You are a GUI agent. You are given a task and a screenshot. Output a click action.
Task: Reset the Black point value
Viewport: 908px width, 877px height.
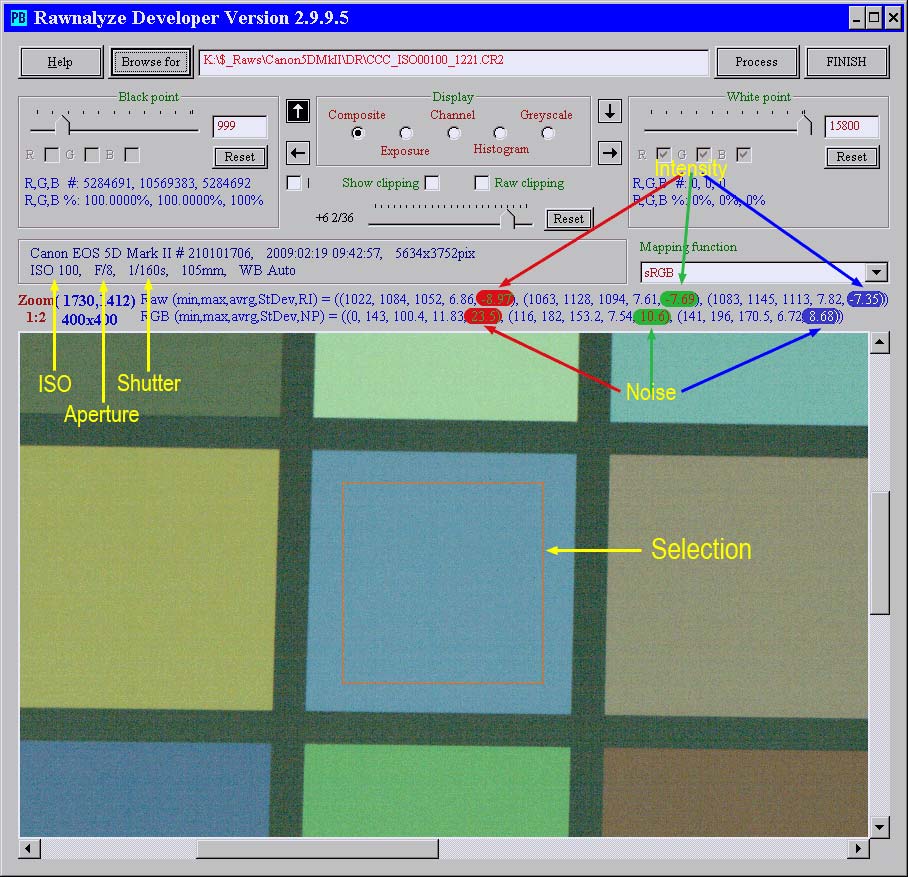click(x=240, y=157)
